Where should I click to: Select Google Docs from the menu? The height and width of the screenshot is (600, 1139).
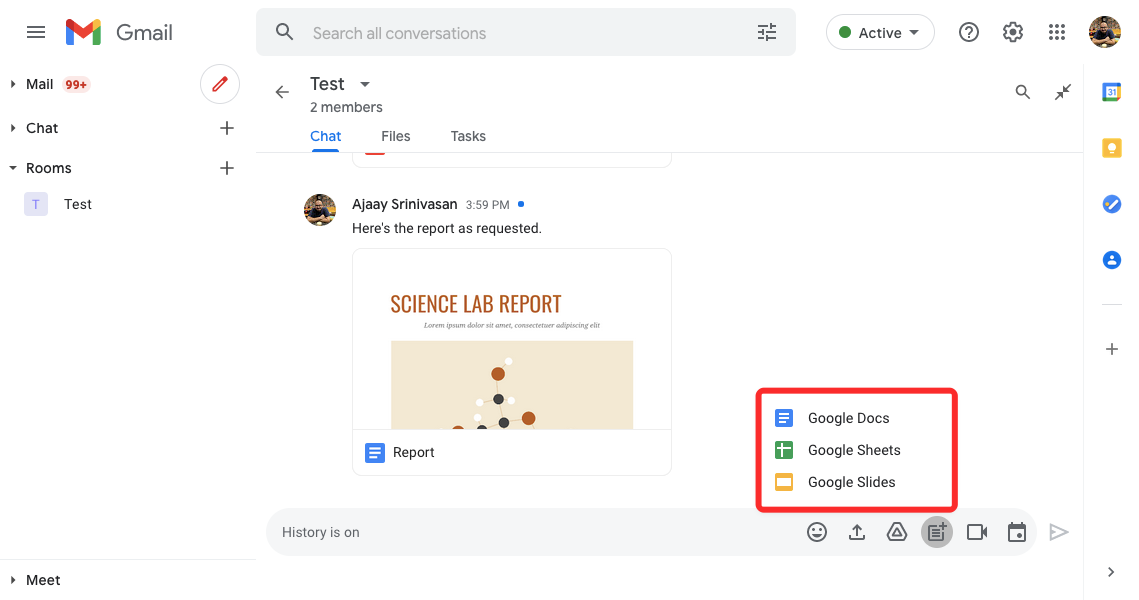848,418
